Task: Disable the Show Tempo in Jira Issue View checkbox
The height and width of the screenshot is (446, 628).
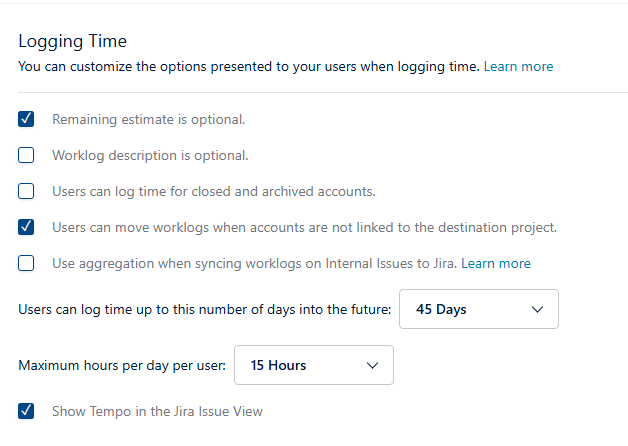Action: pos(27,411)
